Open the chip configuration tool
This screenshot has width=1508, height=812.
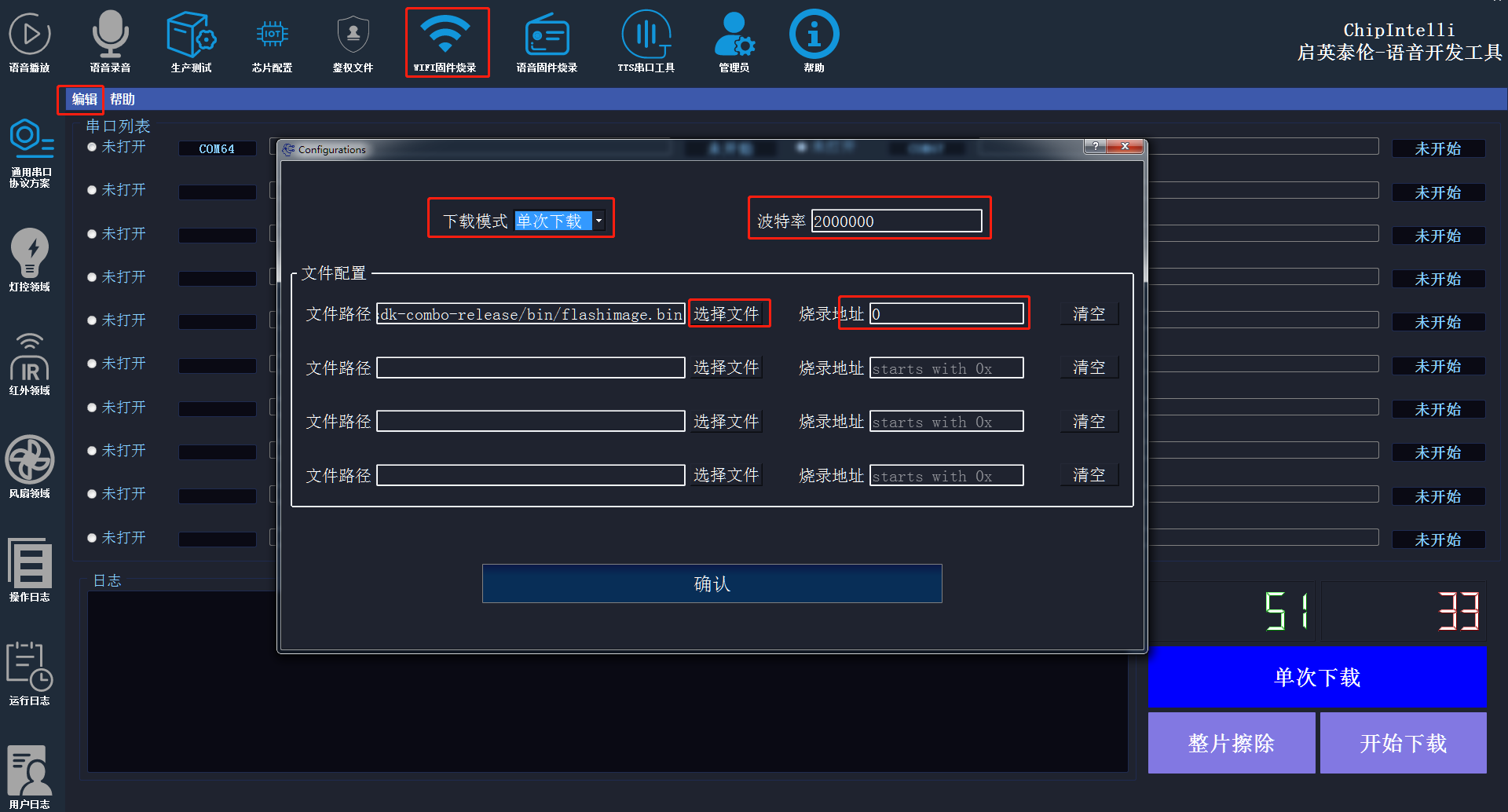pos(272,43)
